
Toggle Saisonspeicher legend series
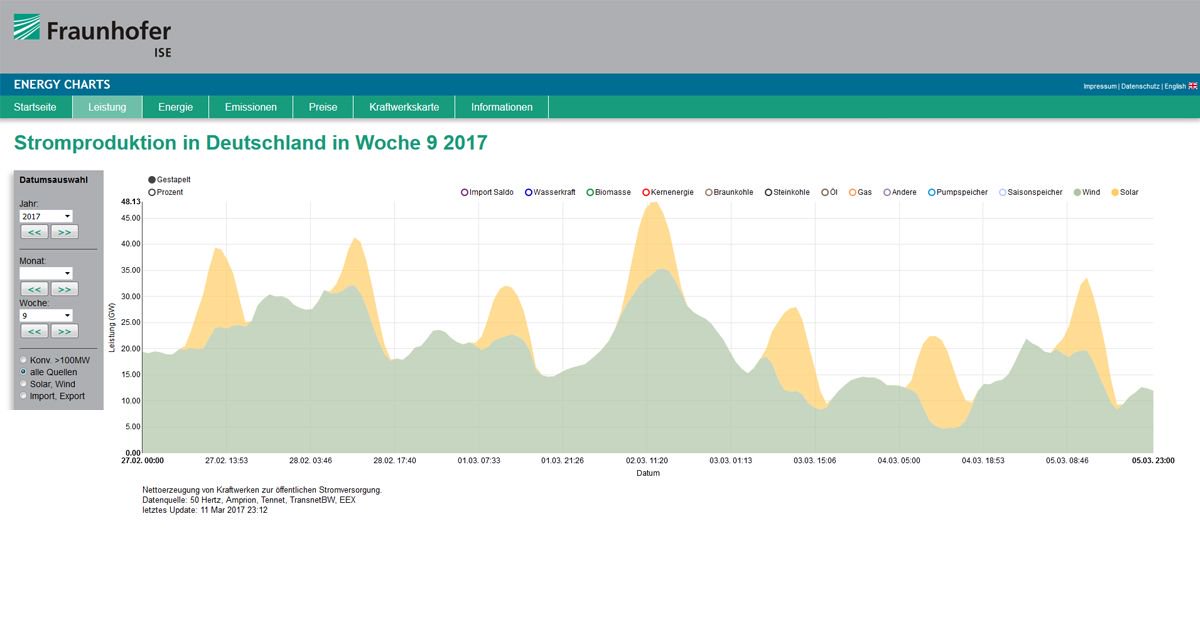pos(1031,192)
